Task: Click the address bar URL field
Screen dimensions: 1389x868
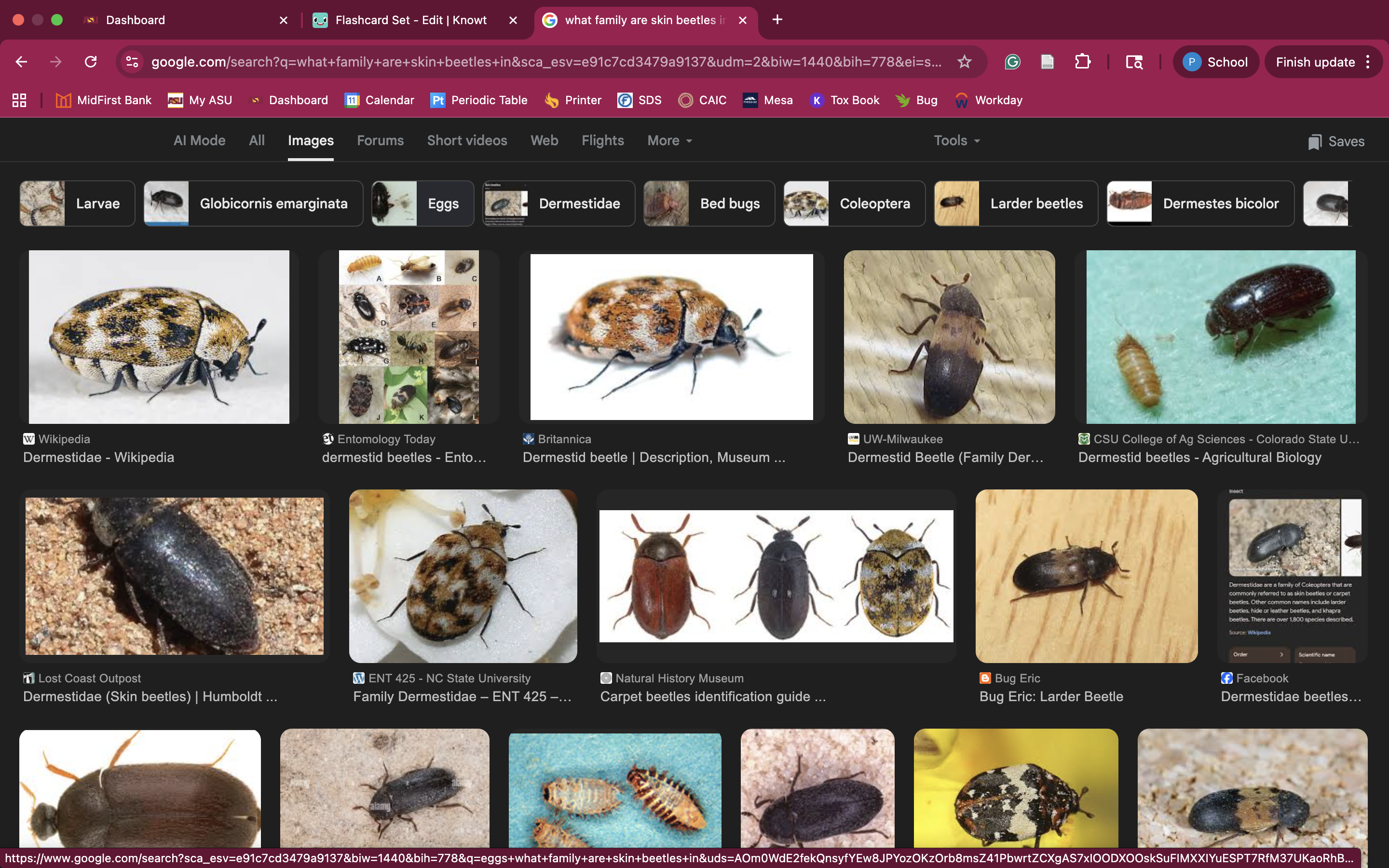Action: (x=545, y=62)
